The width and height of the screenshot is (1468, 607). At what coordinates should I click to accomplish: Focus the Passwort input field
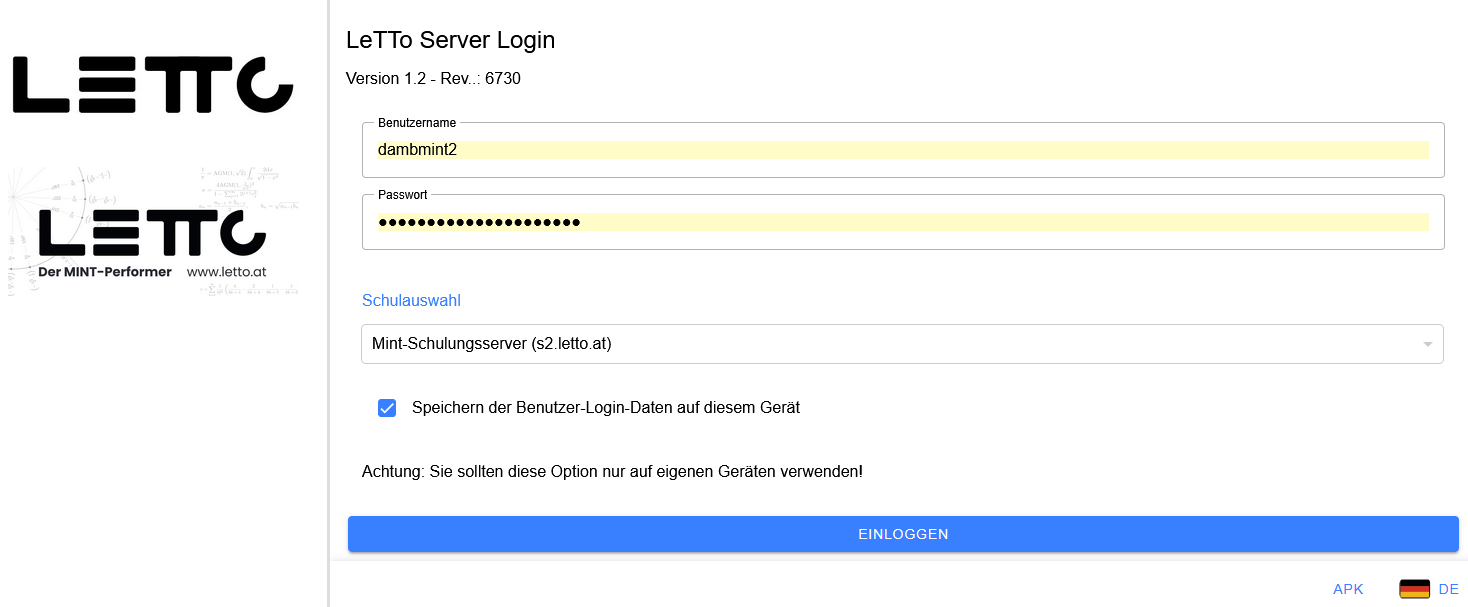(900, 222)
